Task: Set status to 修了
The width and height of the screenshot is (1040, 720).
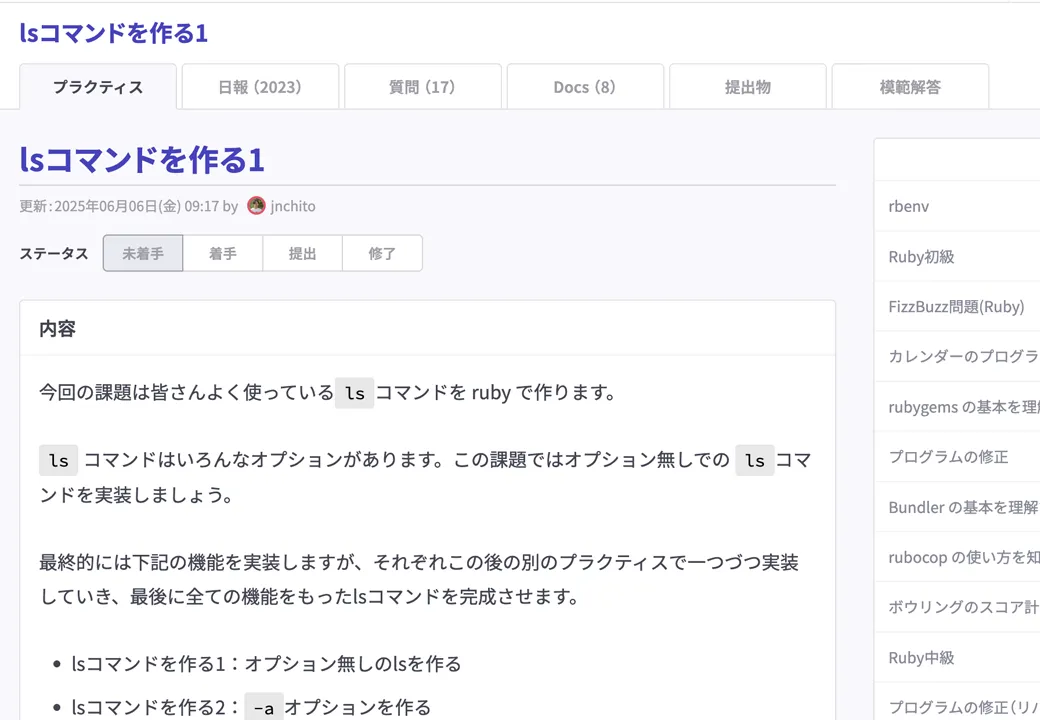Action: pos(382,253)
